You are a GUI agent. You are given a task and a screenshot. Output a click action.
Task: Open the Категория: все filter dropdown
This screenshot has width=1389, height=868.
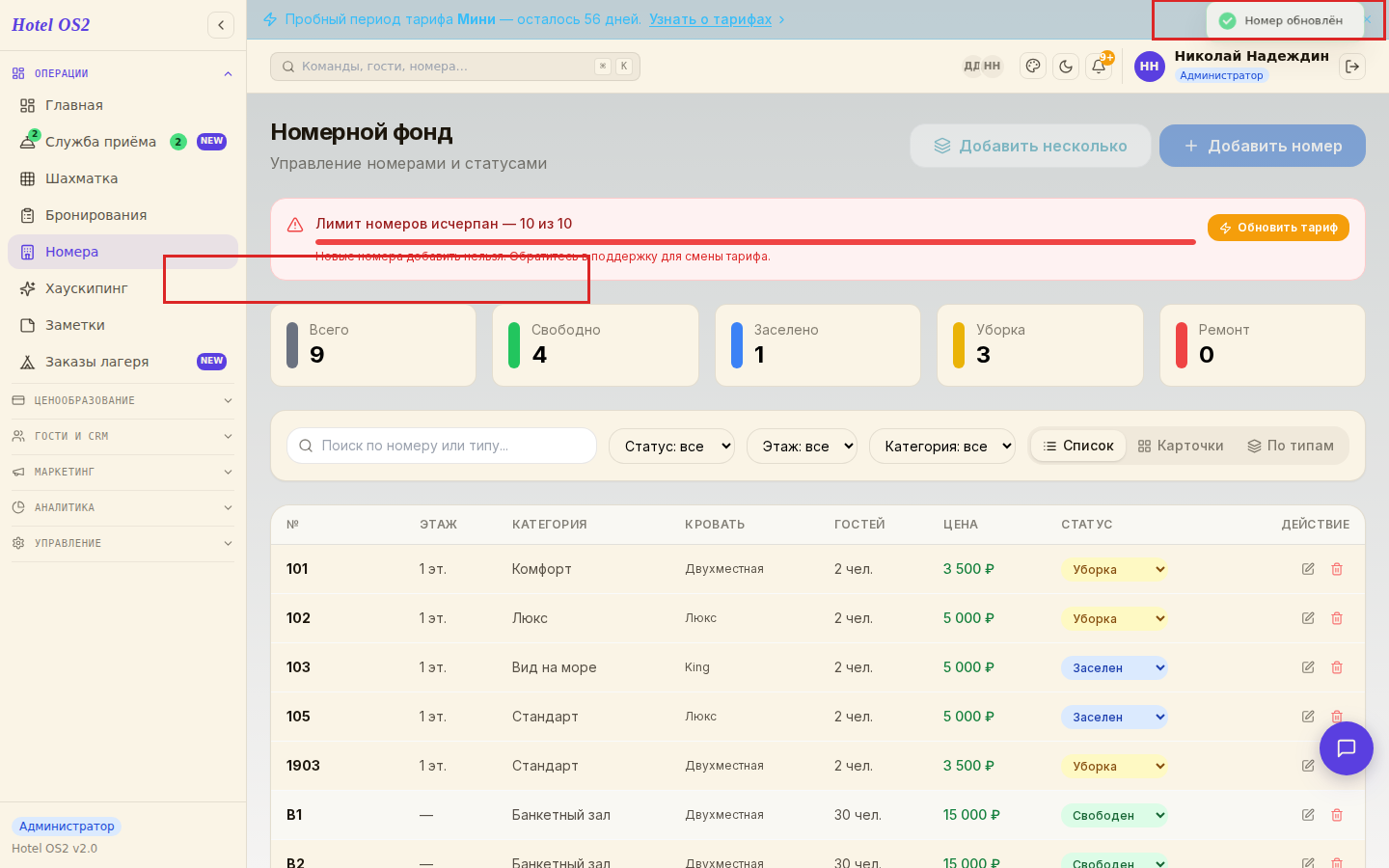point(942,446)
